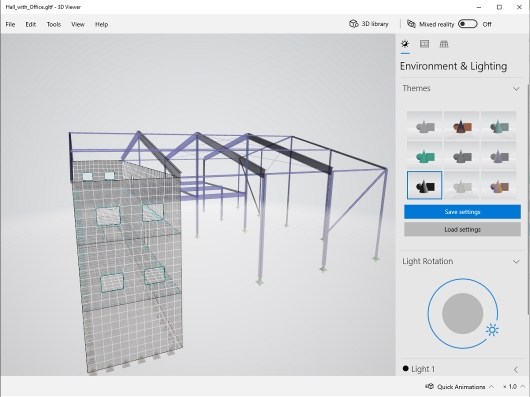Image resolution: width=530 pixels, height=397 pixels.
Task: Open the Help menu
Action: (101, 24)
